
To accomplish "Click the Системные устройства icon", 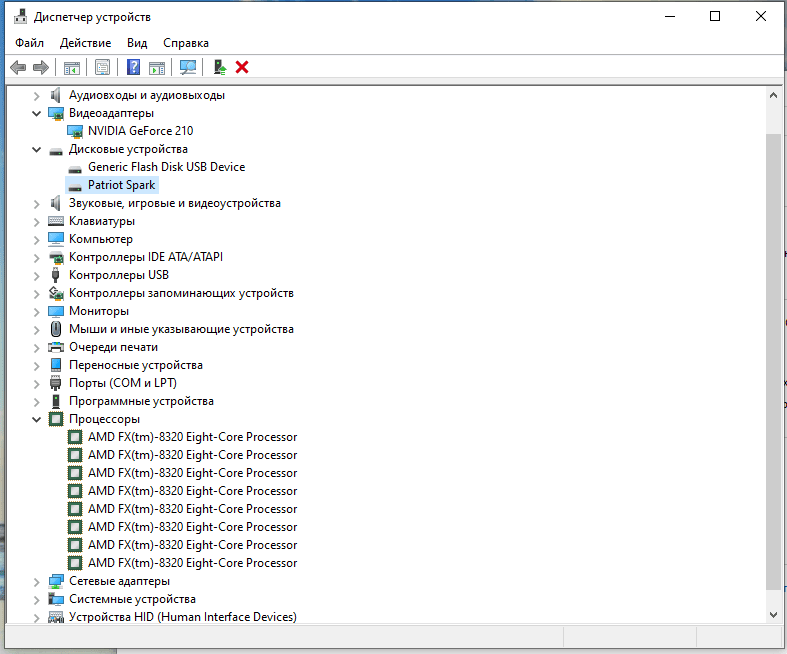I will click(x=56, y=599).
